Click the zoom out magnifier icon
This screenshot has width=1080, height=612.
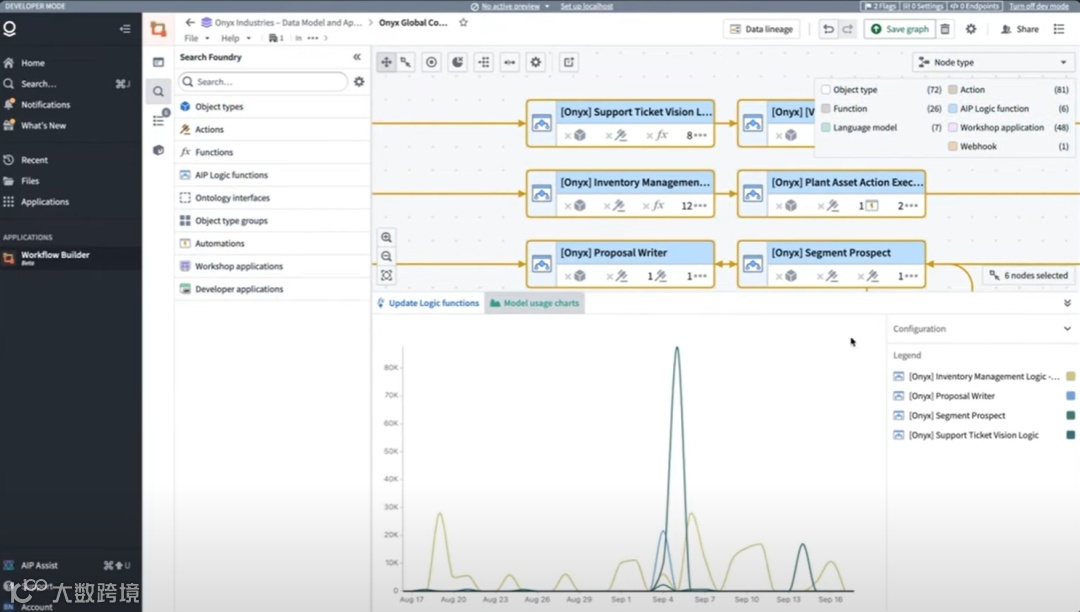point(386,256)
